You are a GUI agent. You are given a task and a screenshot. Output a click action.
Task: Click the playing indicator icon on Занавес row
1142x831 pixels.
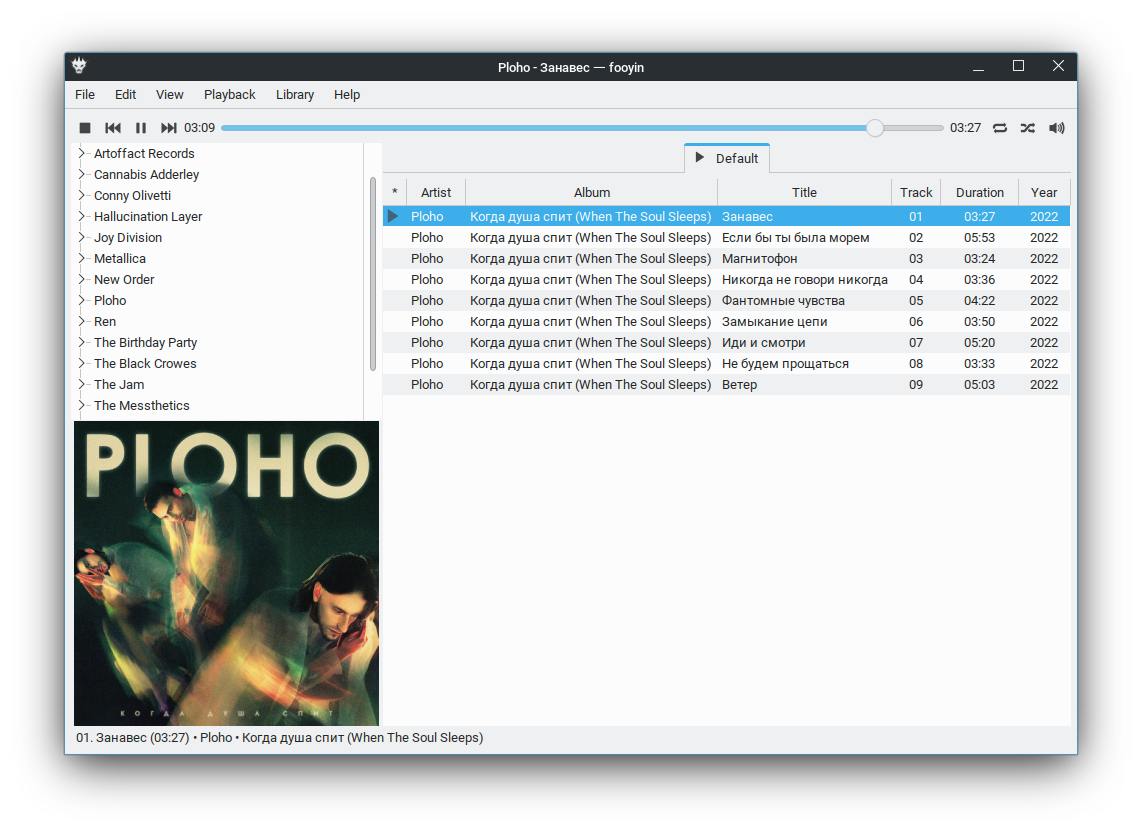393,216
